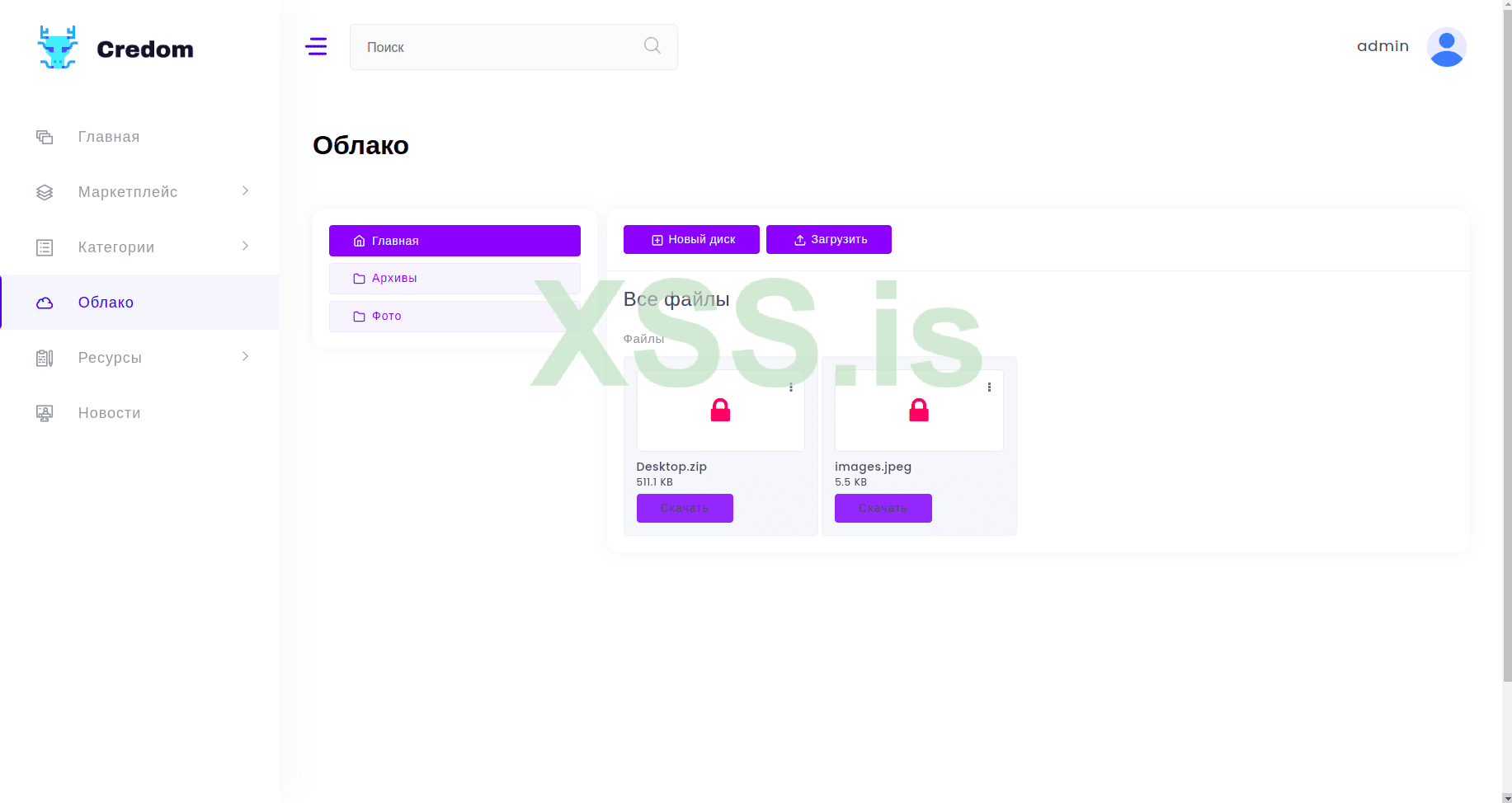Open the Главная sidebar icon
1512x803 pixels.
click(44, 136)
